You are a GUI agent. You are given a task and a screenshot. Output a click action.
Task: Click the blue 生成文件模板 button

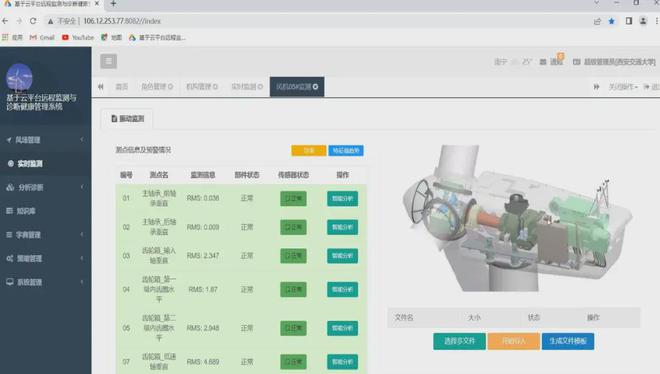[x=568, y=341]
